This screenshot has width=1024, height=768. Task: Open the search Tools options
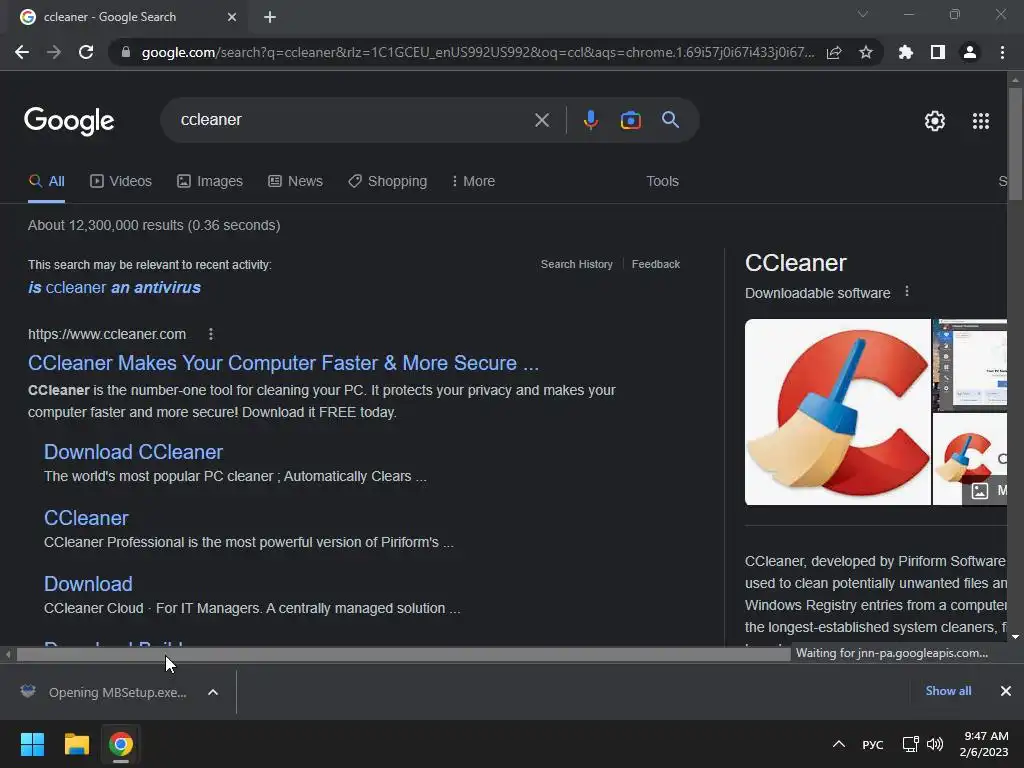pyautogui.click(x=662, y=182)
